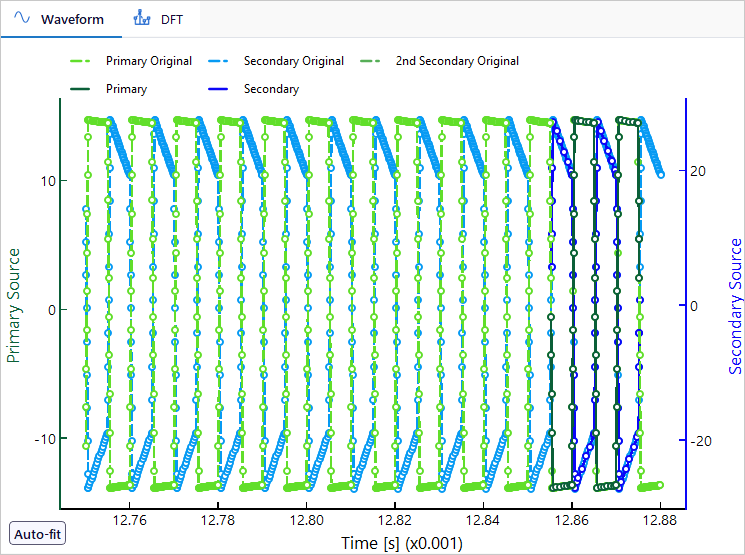Click the Primary dark green line swatch
Viewport: 745px width, 555px height.
point(80,89)
